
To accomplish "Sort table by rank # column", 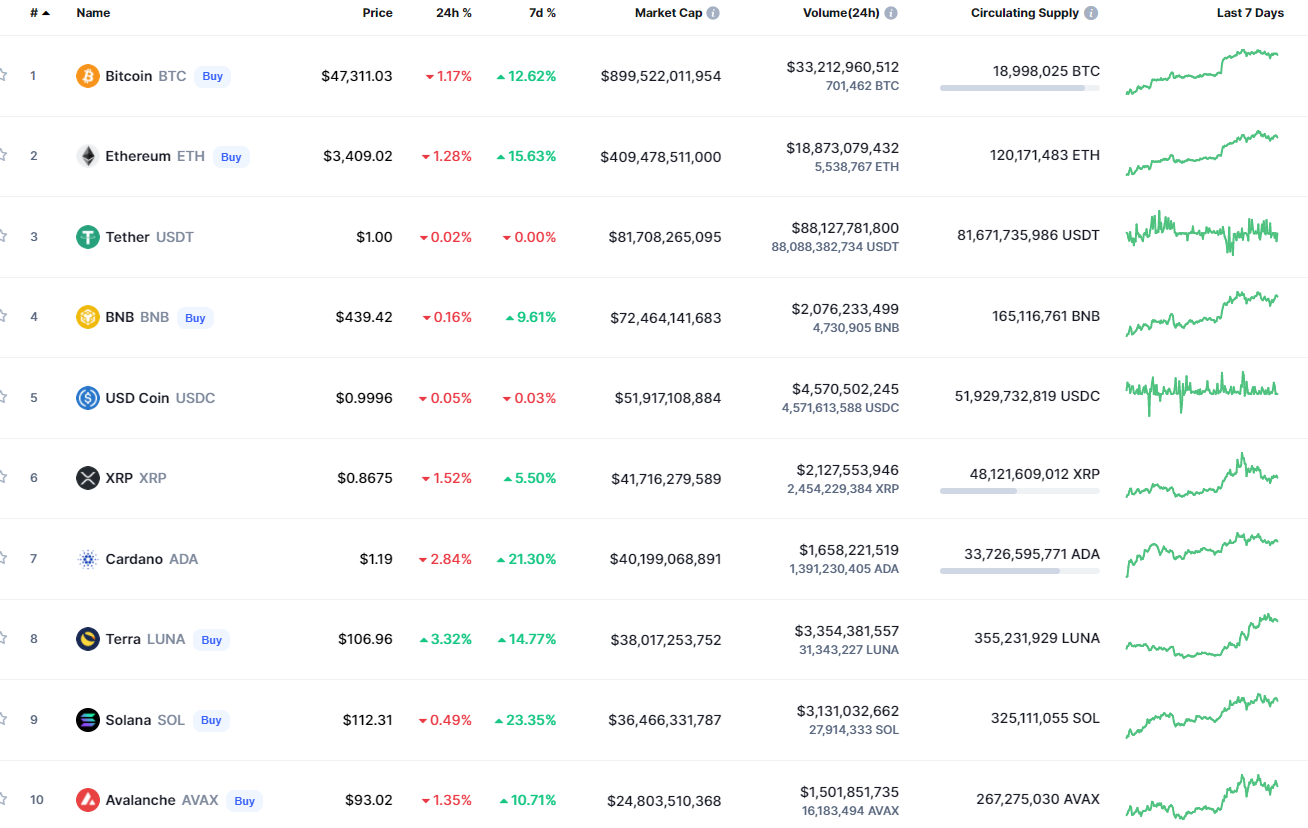I will (x=38, y=13).
